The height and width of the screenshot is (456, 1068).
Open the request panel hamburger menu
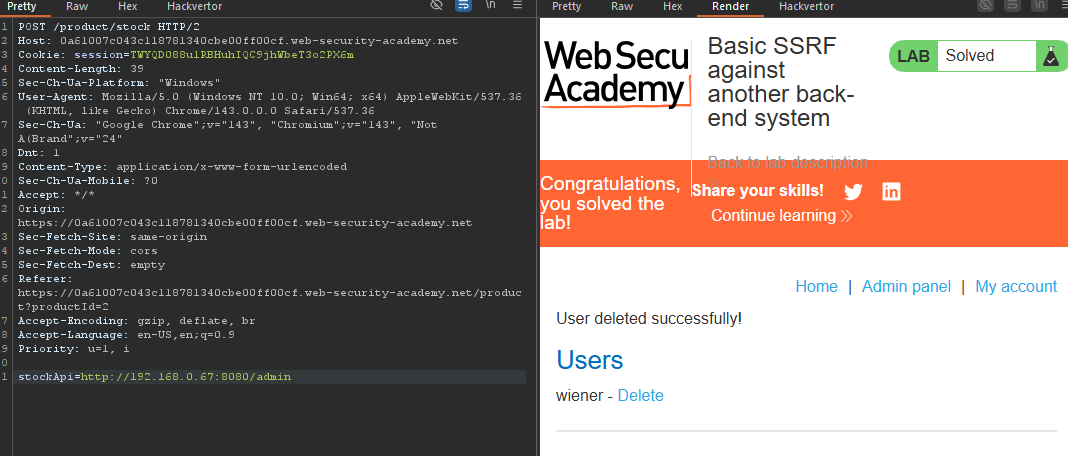[517, 5]
